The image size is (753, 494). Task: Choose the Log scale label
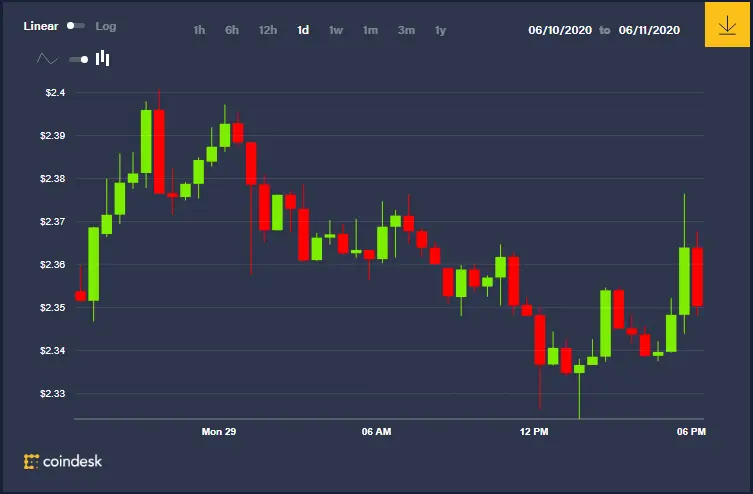(x=106, y=26)
